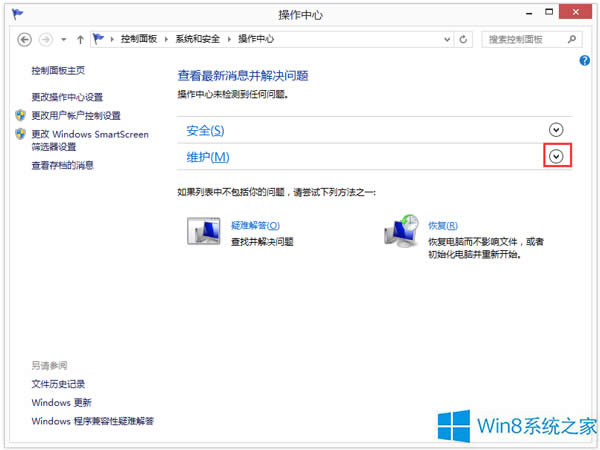The height and width of the screenshot is (450, 600).
Task: Expand 维护 section with chevron button
Action: tap(556, 156)
